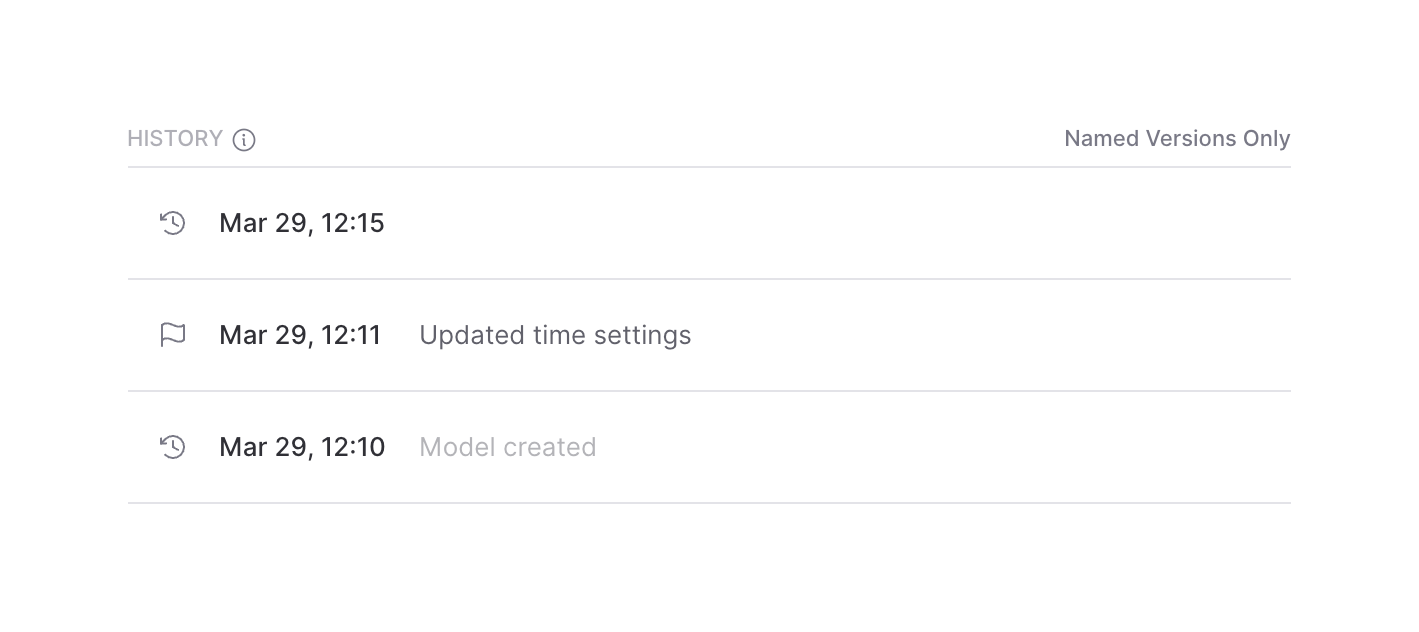This screenshot has height=632, width=1419.
Task: Click the info icon beside HISTORY
Action: 244,140
